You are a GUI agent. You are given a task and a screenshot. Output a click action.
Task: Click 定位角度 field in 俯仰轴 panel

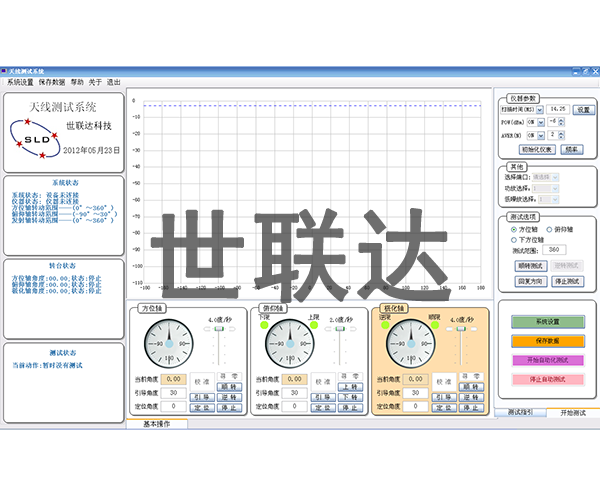click(294, 406)
